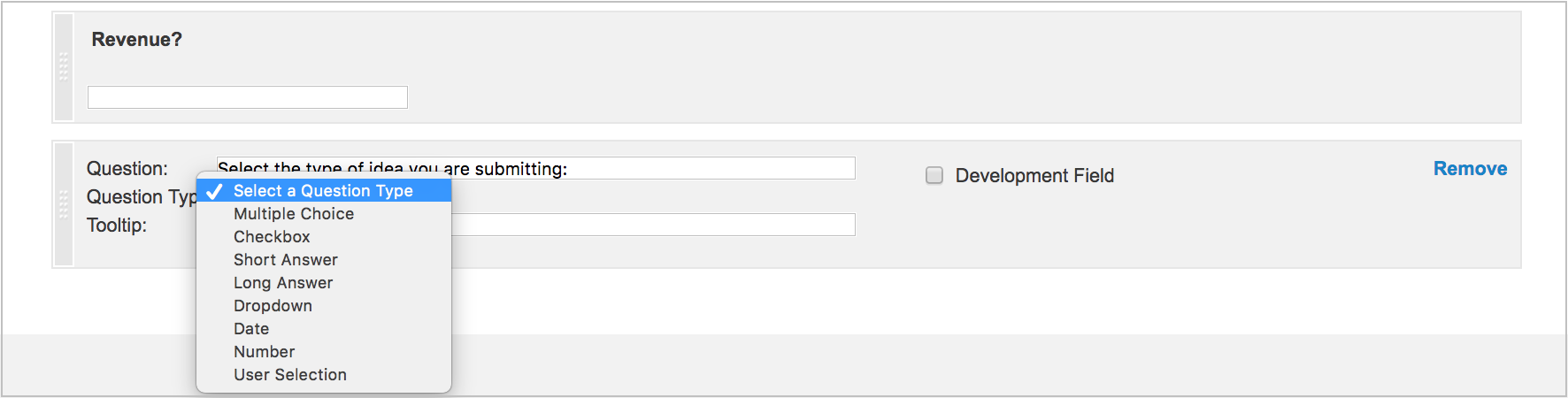
Task: Choose Select a Question Type option
Action: (x=324, y=191)
